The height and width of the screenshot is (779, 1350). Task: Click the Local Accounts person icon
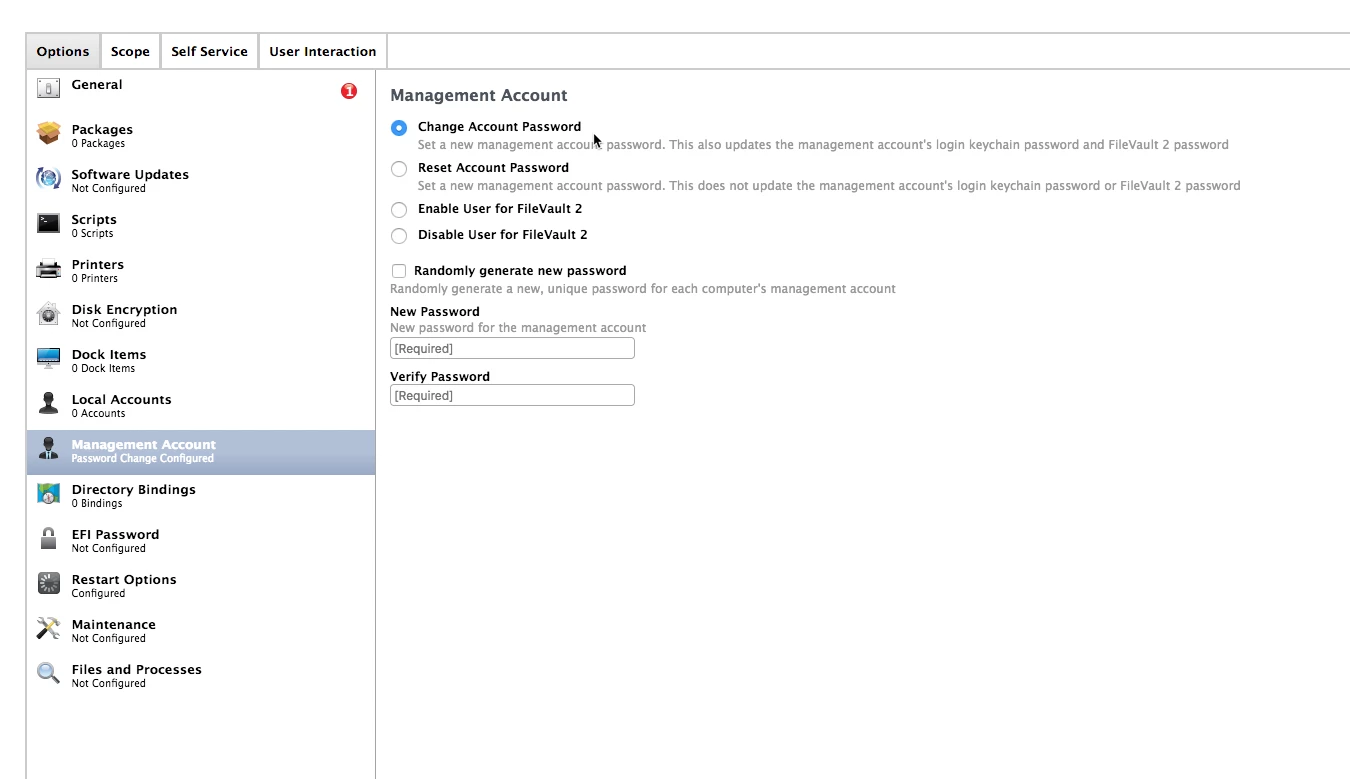click(x=48, y=403)
